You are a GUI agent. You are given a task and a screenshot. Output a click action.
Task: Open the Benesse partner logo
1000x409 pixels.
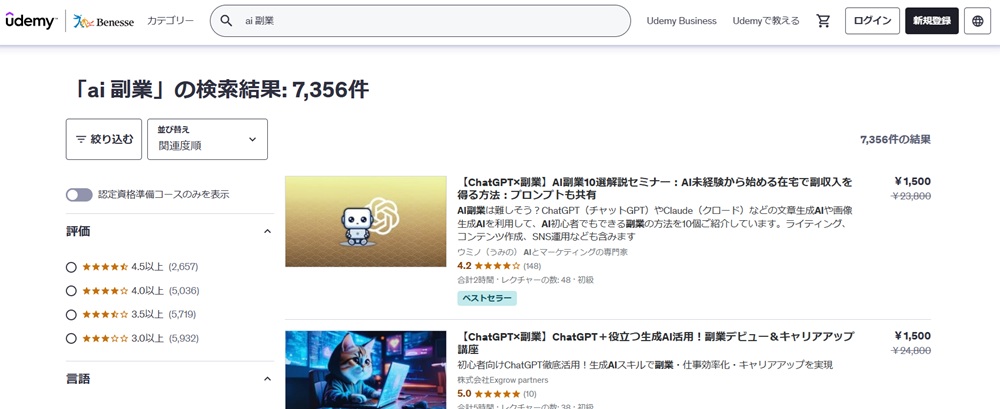tap(103, 21)
